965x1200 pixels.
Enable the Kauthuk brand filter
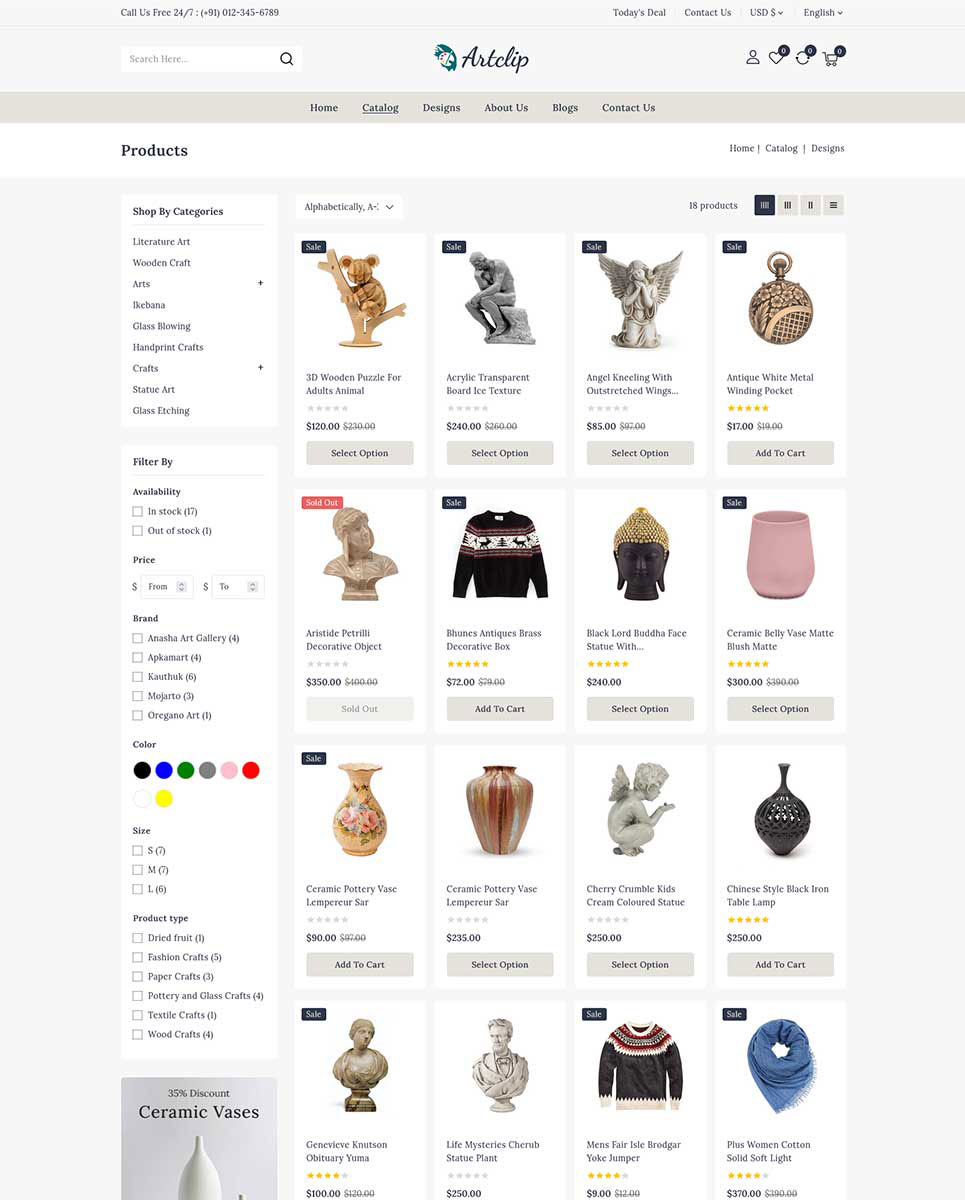point(138,677)
